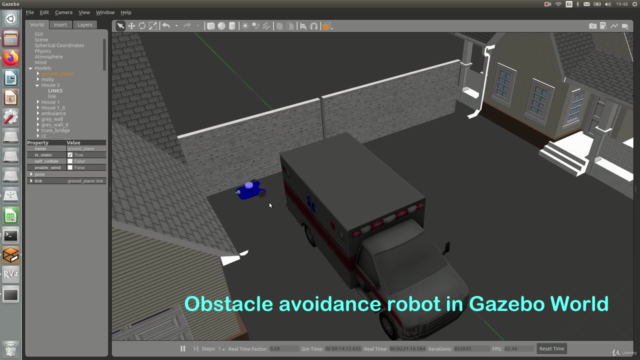Image resolution: width=640 pixels, height=360 pixels.
Task: Select Scene in the world tree
Action: coord(41,40)
